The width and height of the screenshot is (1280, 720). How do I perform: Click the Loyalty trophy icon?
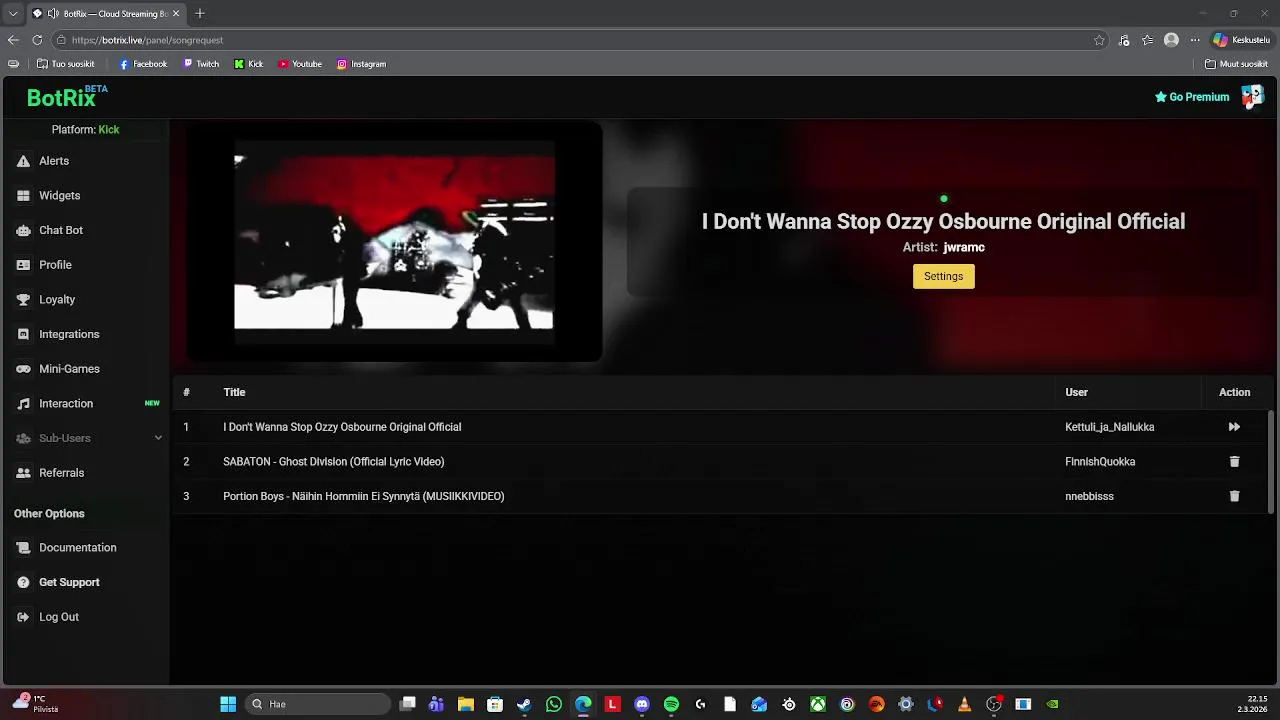(23, 300)
